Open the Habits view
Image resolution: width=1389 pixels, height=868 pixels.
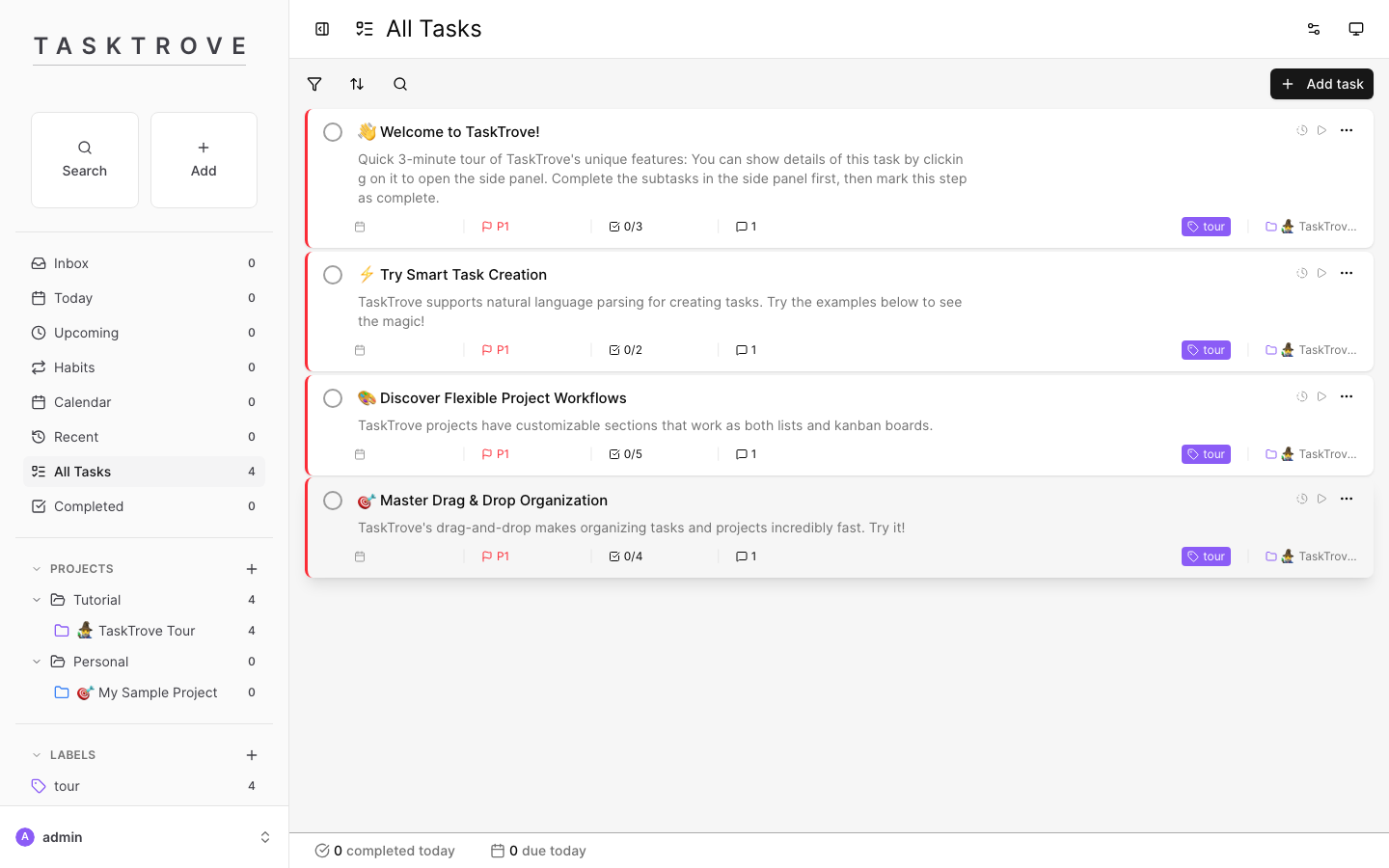[x=144, y=367]
